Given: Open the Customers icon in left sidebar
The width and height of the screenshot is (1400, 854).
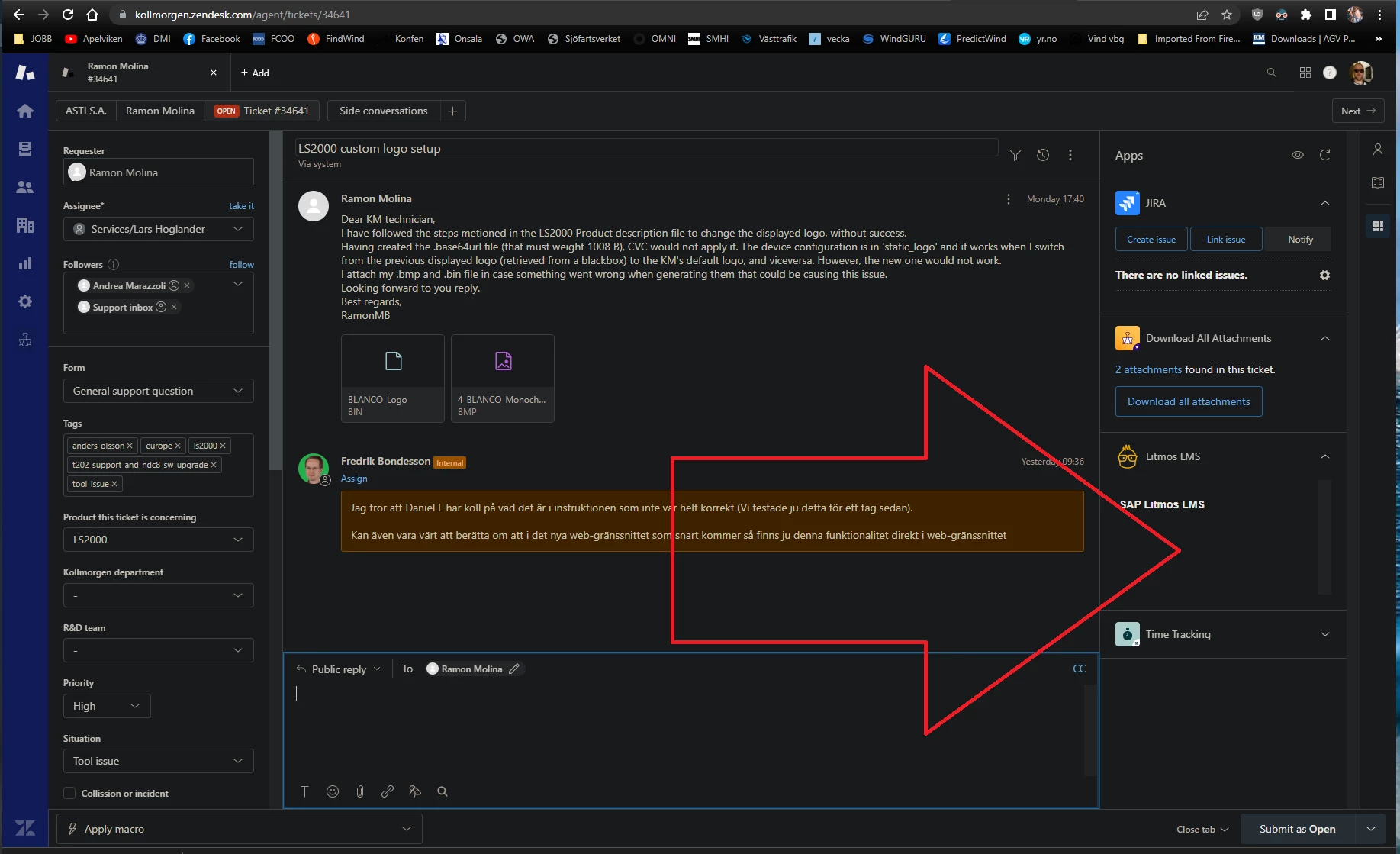Looking at the screenshot, I should click(25, 186).
